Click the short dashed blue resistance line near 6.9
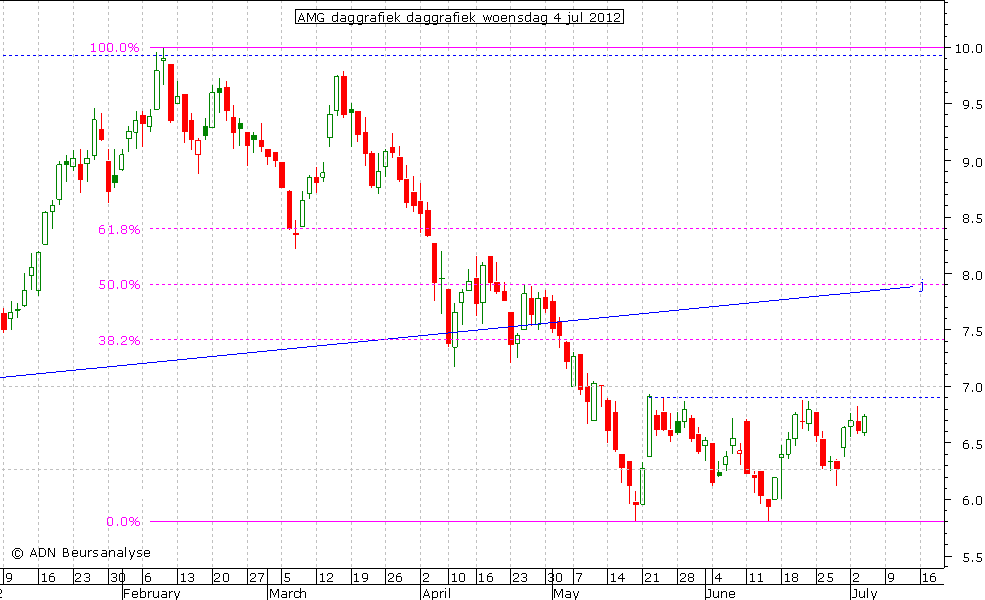The image size is (985, 600). (x=797, y=398)
